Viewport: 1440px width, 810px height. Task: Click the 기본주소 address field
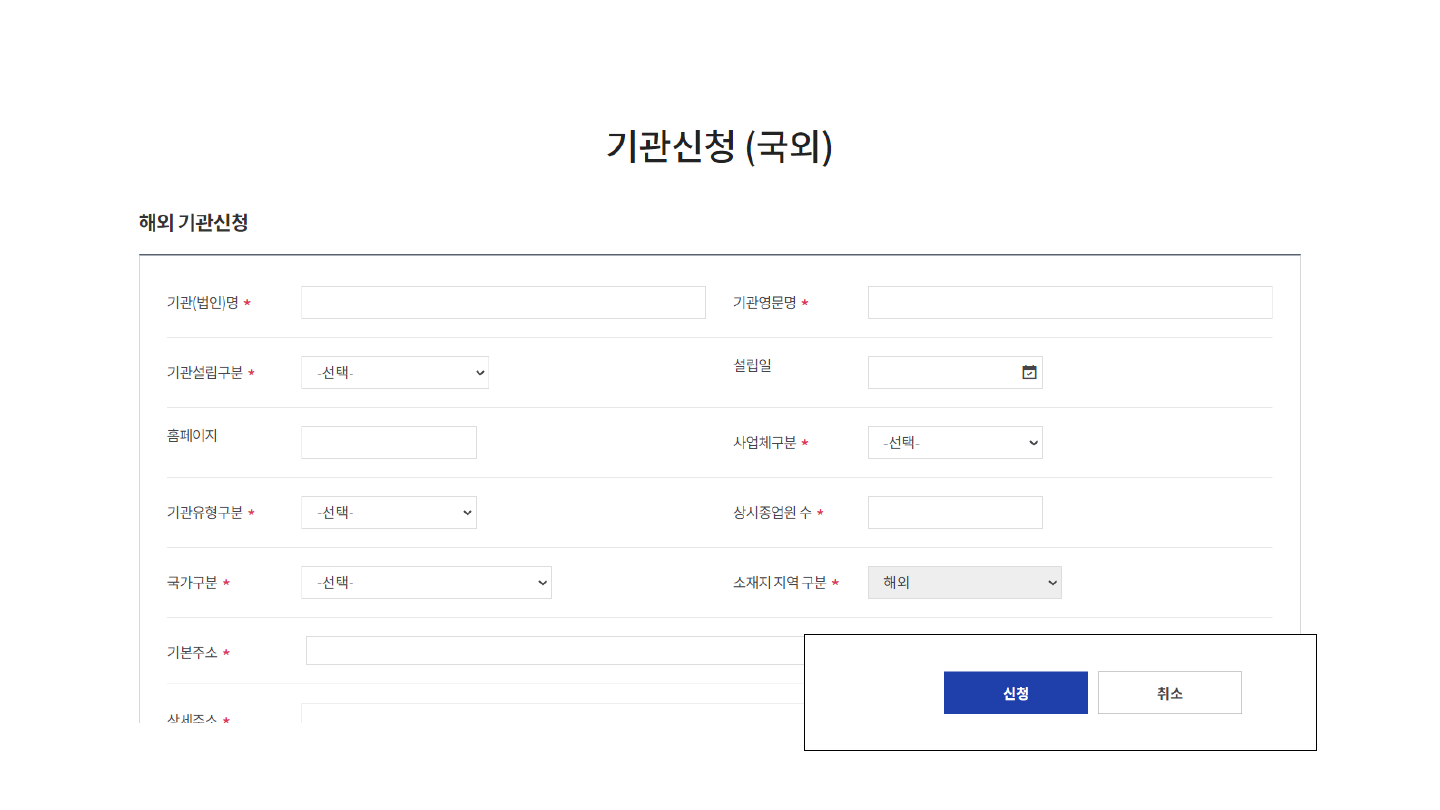(555, 651)
